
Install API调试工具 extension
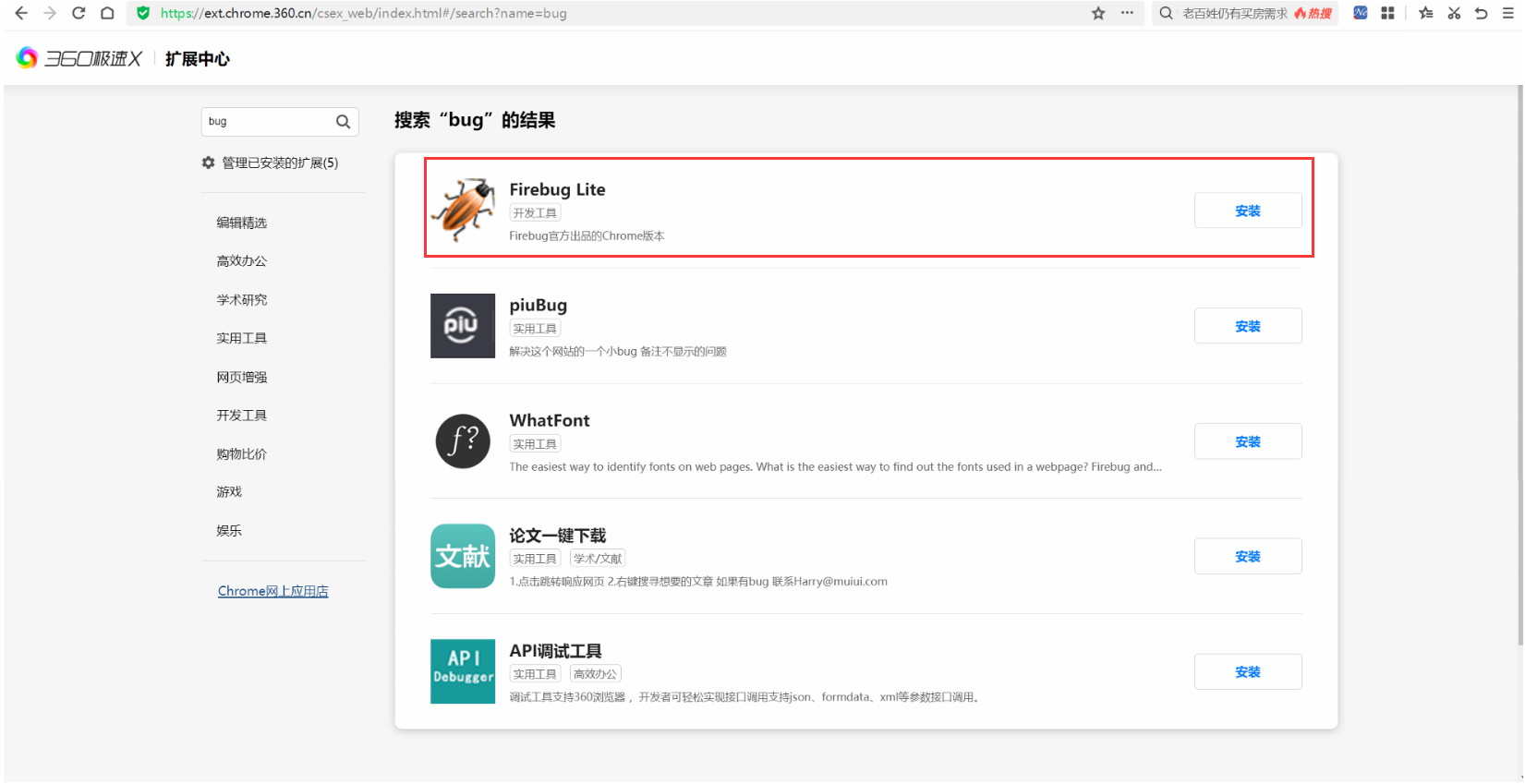(x=1248, y=671)
